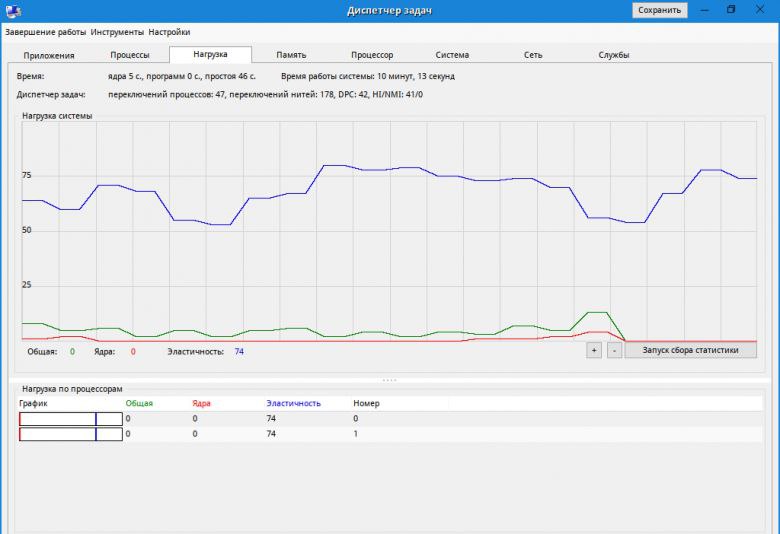Click the minus zoom button under graph

coord(614,350)
